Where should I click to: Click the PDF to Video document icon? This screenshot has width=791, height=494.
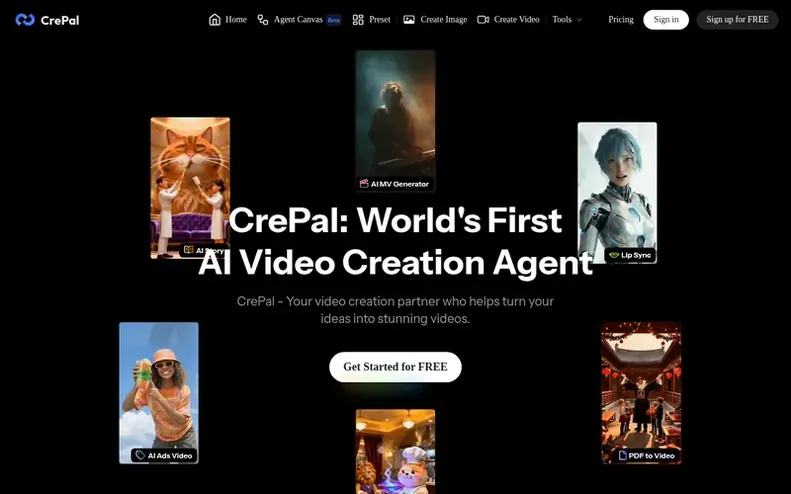point(623,455)
